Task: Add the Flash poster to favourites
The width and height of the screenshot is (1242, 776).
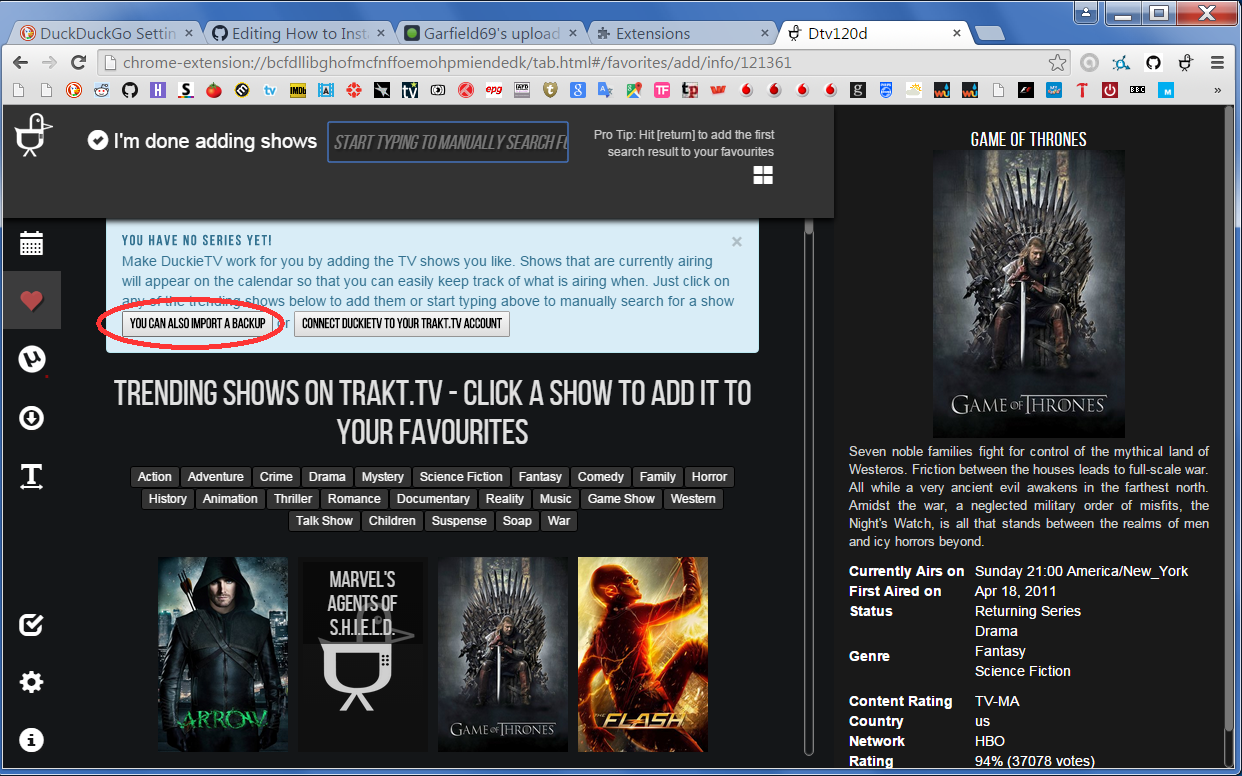Action: point(643,655)
